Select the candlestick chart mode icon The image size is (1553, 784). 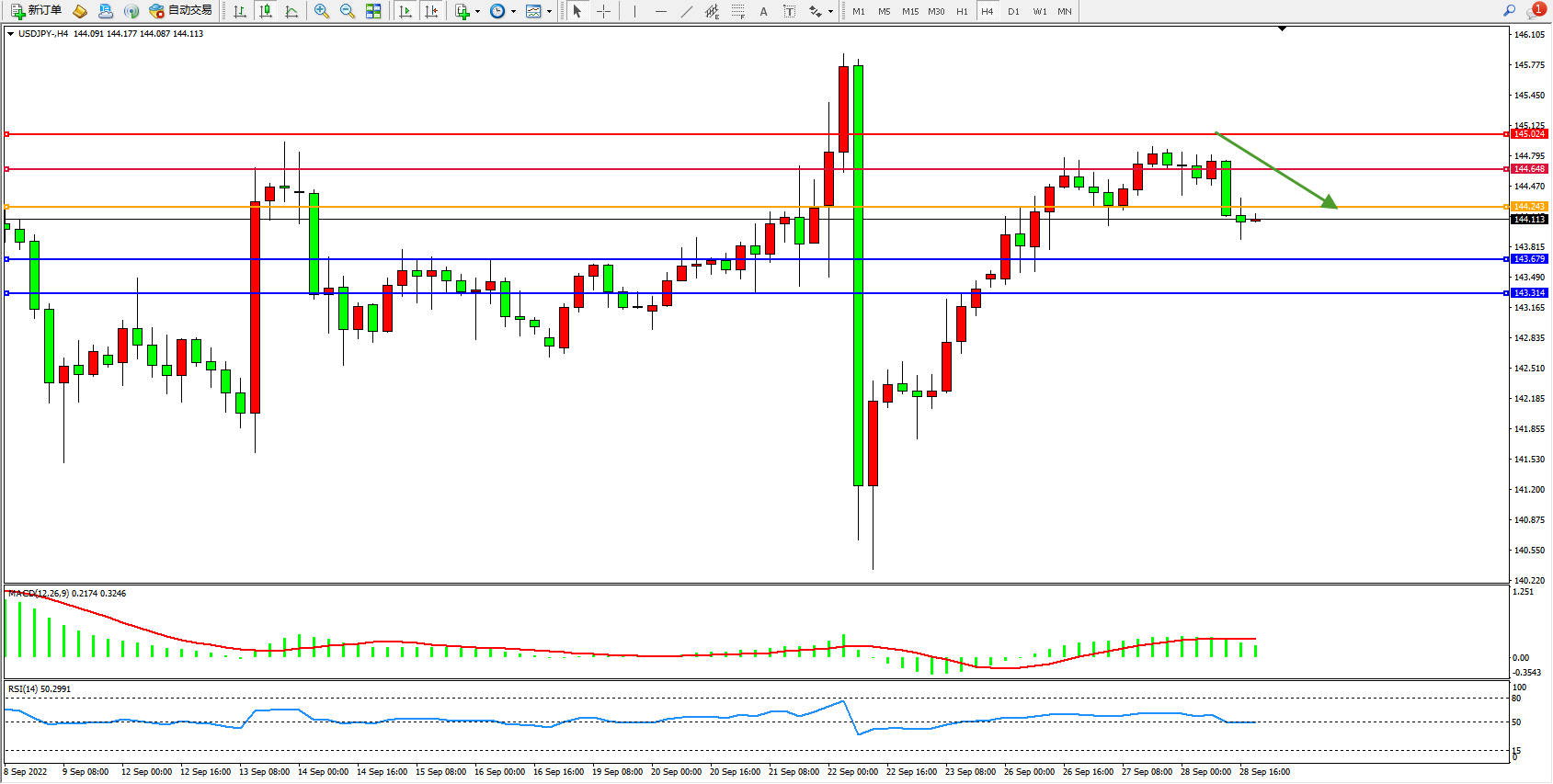click(x=266, y=11)
